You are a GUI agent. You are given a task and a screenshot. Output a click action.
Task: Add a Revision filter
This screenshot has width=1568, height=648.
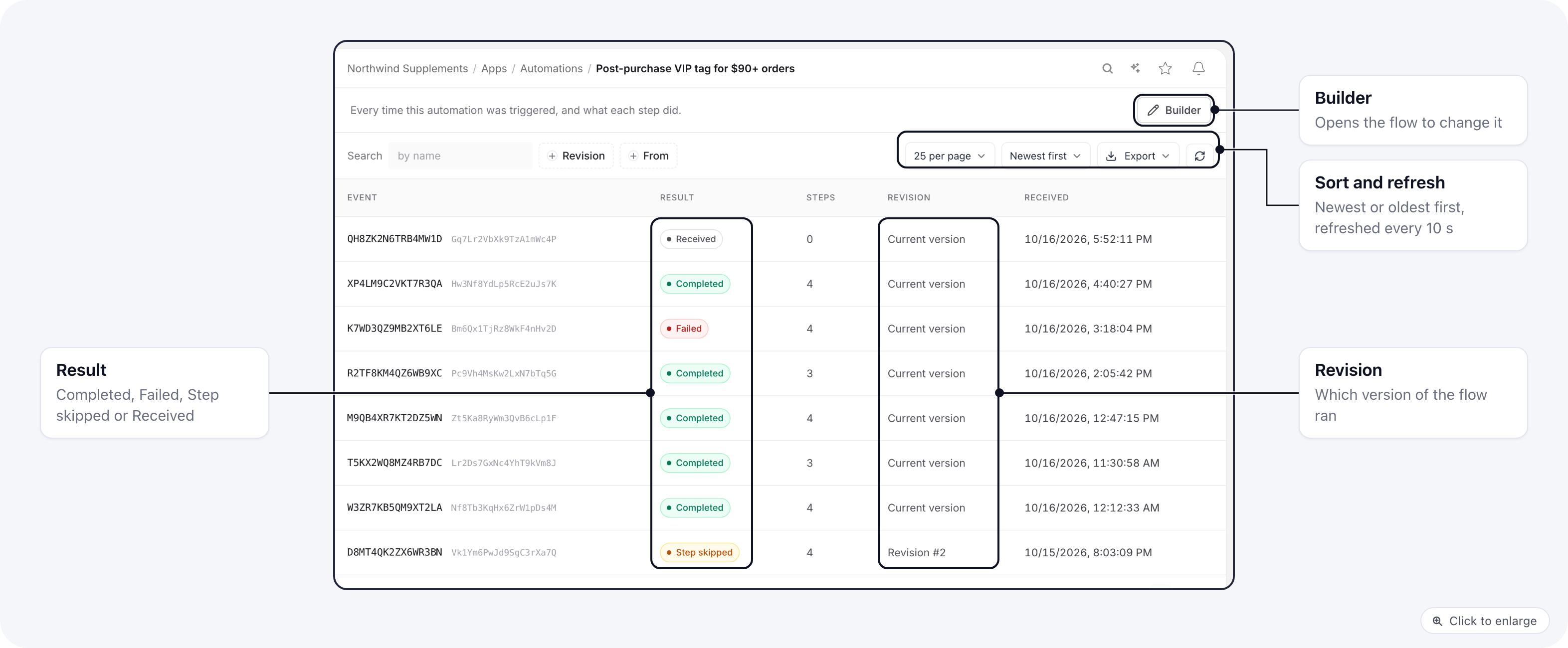tap(576, 156)
